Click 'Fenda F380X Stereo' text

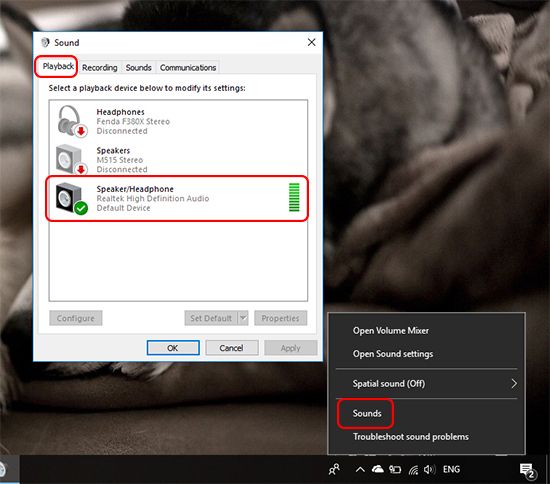[x=133, y=121]
